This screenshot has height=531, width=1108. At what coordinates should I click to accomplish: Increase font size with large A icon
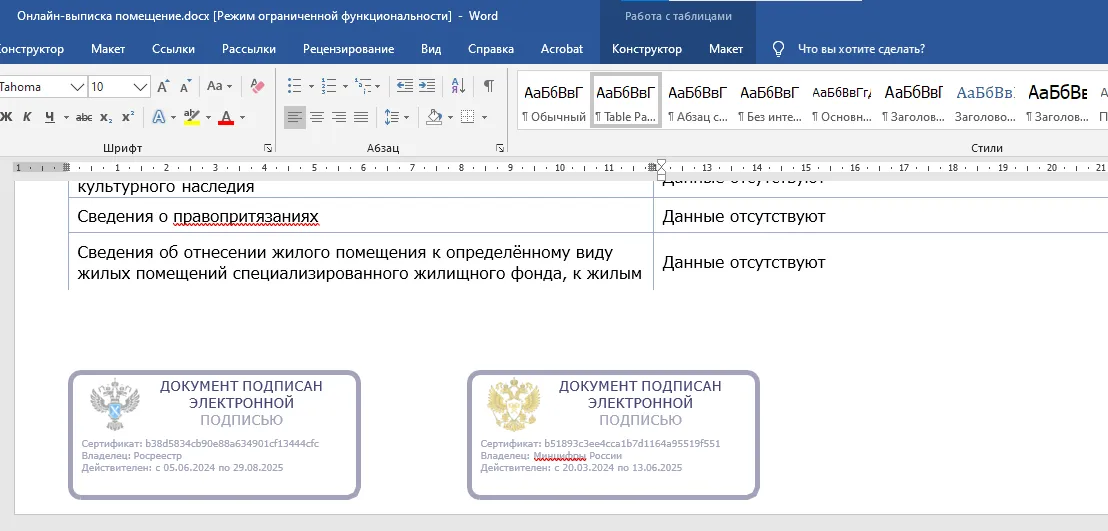coord(162,87)
